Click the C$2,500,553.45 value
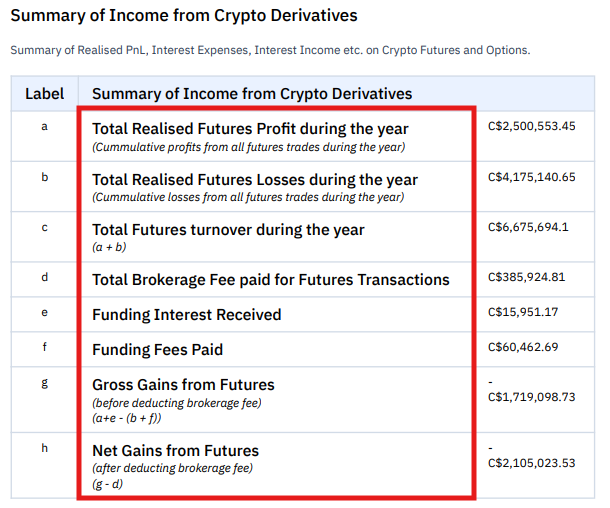 click(x=532, y=127)
